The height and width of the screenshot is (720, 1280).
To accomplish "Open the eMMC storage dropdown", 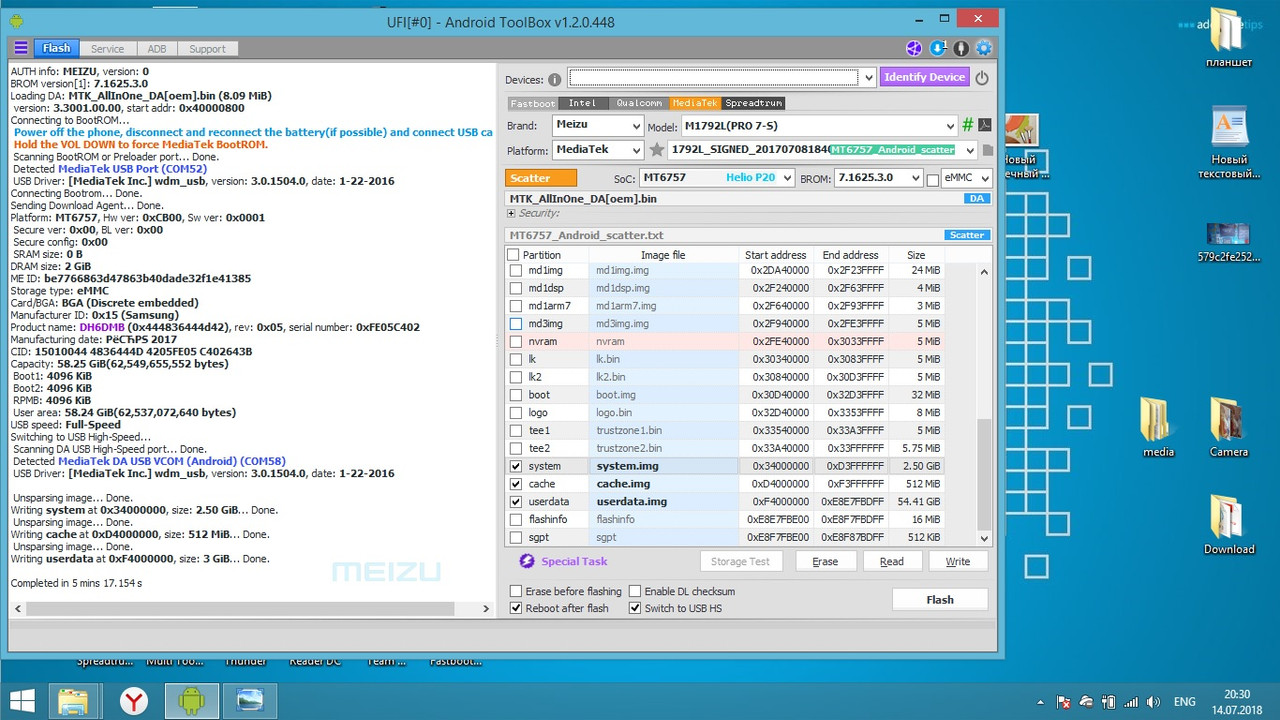I will coord(984,178).
